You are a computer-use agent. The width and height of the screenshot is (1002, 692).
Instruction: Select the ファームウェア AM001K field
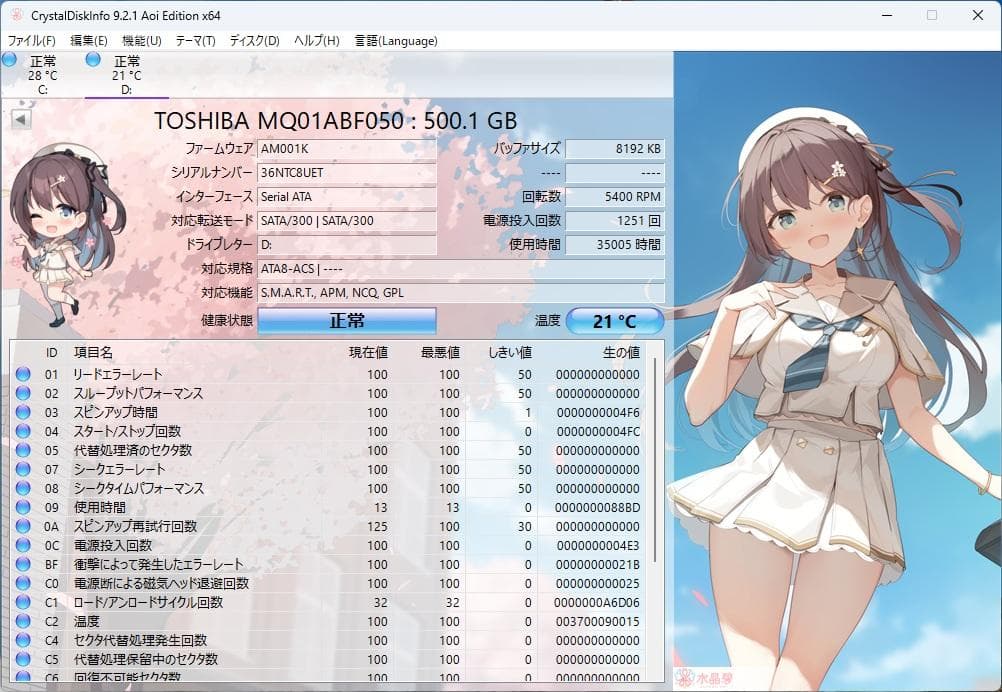click(347, 149)
